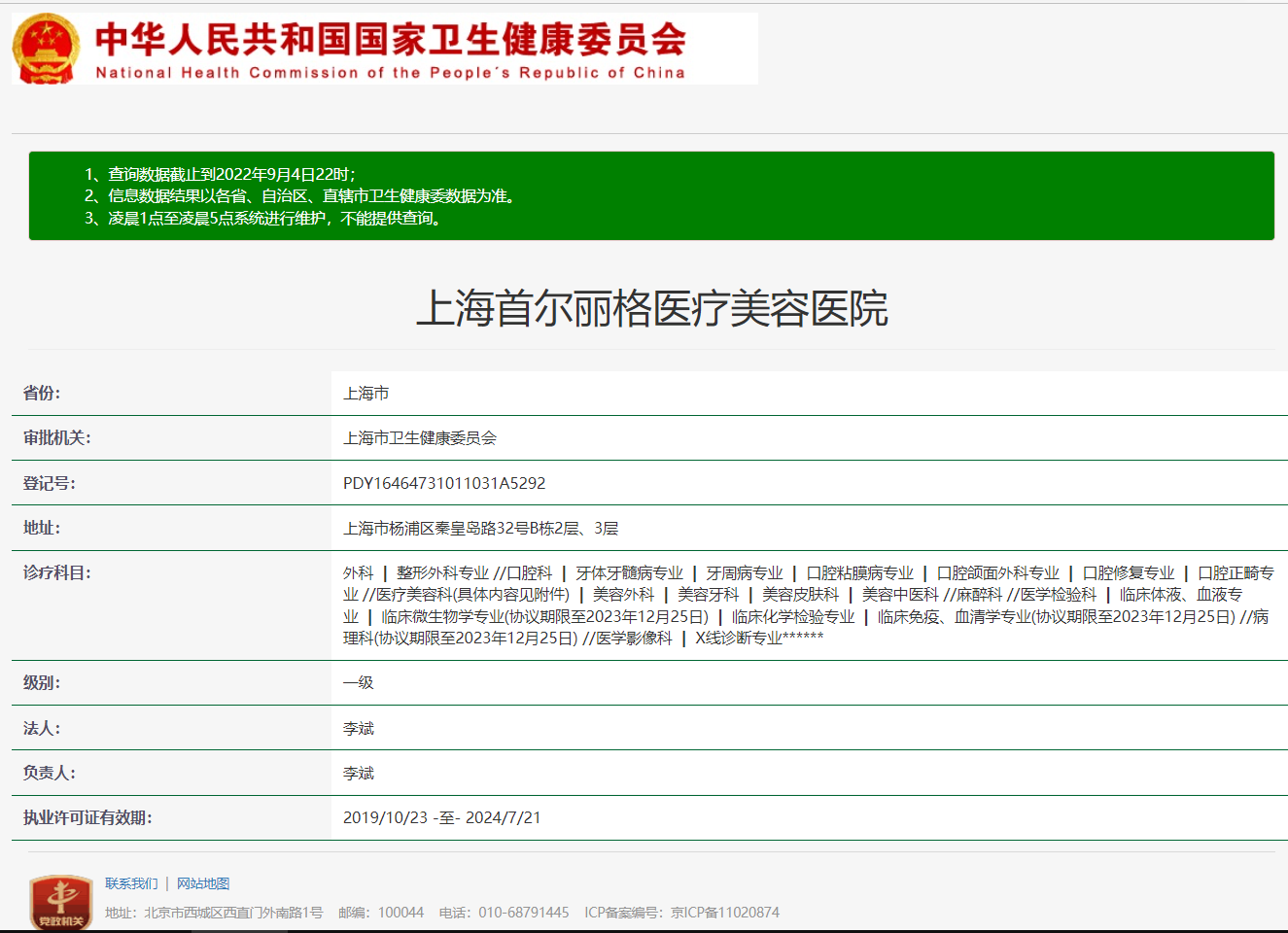
Task: Click the footer phone 010-68791445
Action: 524,913
